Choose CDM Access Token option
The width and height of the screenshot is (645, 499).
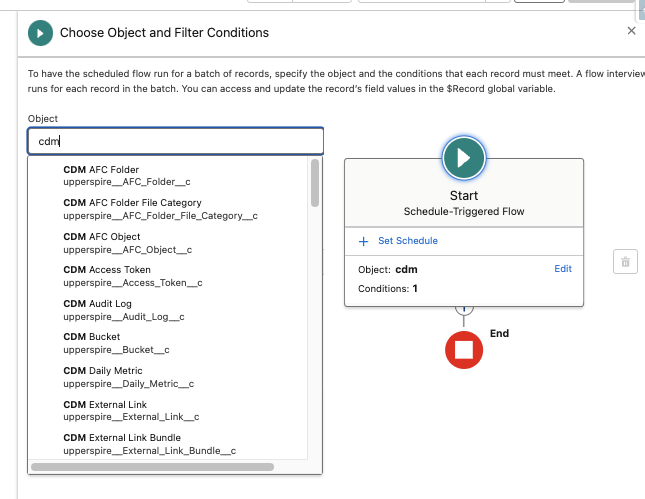click(168, 276)
